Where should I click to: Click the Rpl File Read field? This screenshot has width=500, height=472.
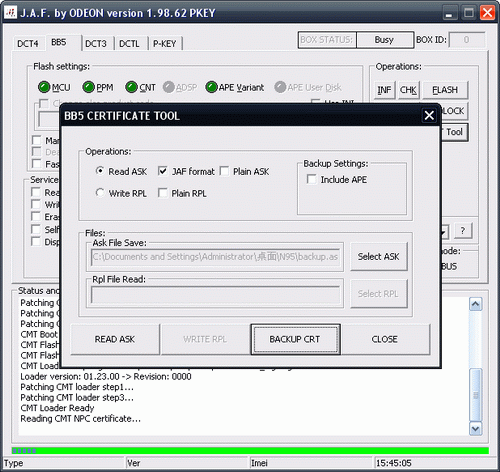(215, 294)
